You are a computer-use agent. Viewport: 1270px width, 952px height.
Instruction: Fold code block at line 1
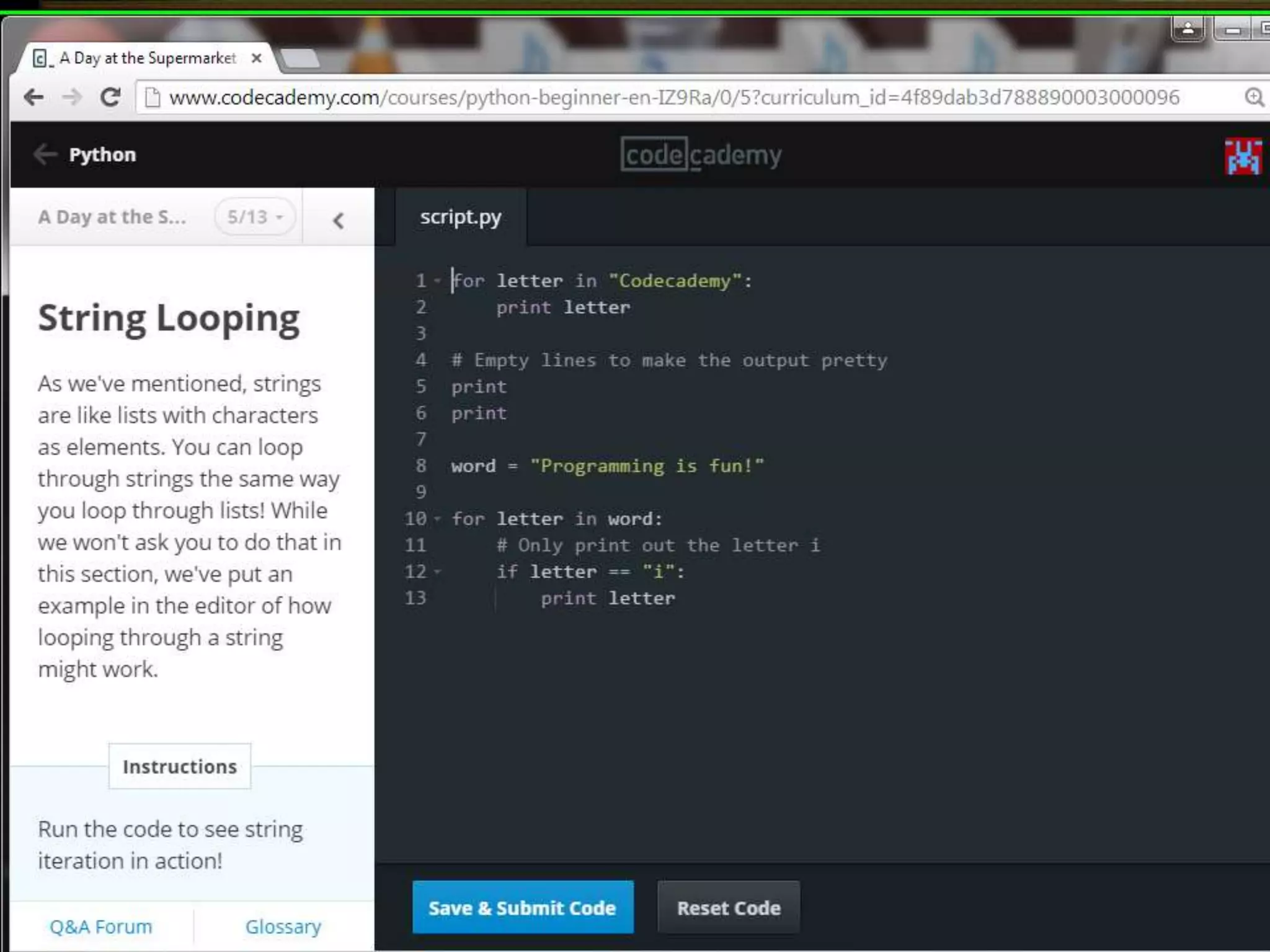point(437,281)
